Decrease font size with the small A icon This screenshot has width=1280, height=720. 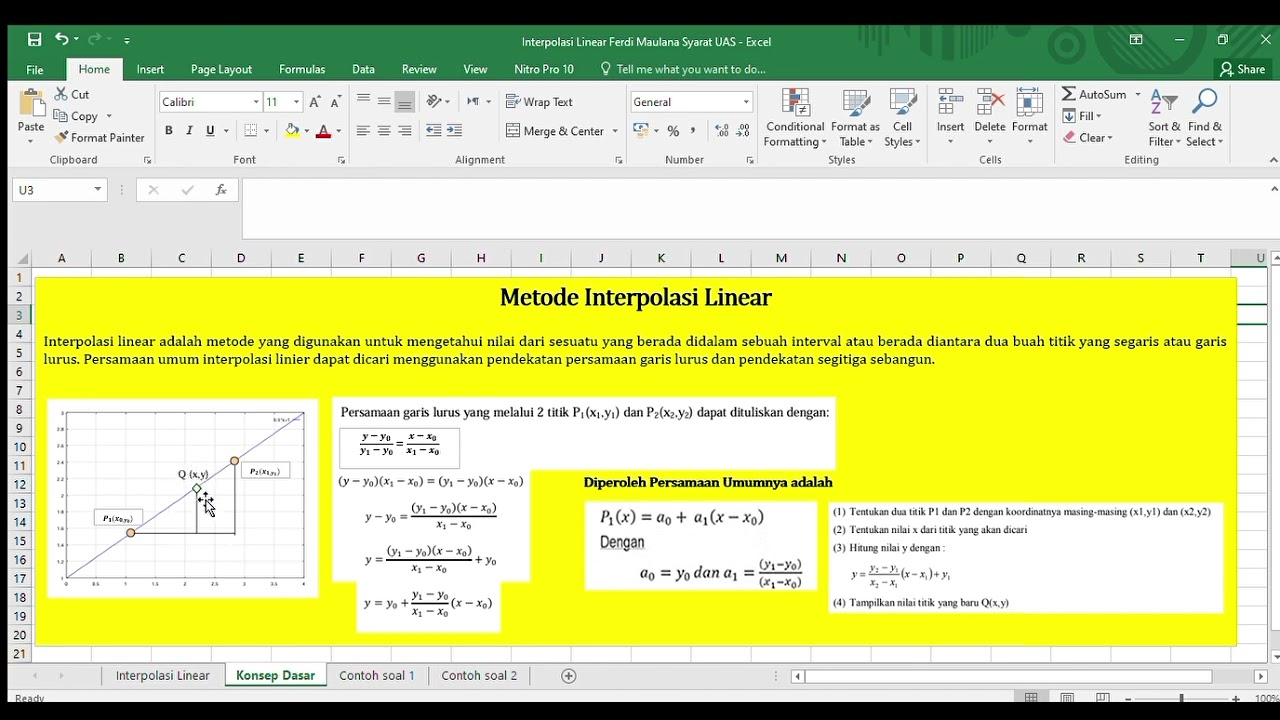[x=337, y=102]
